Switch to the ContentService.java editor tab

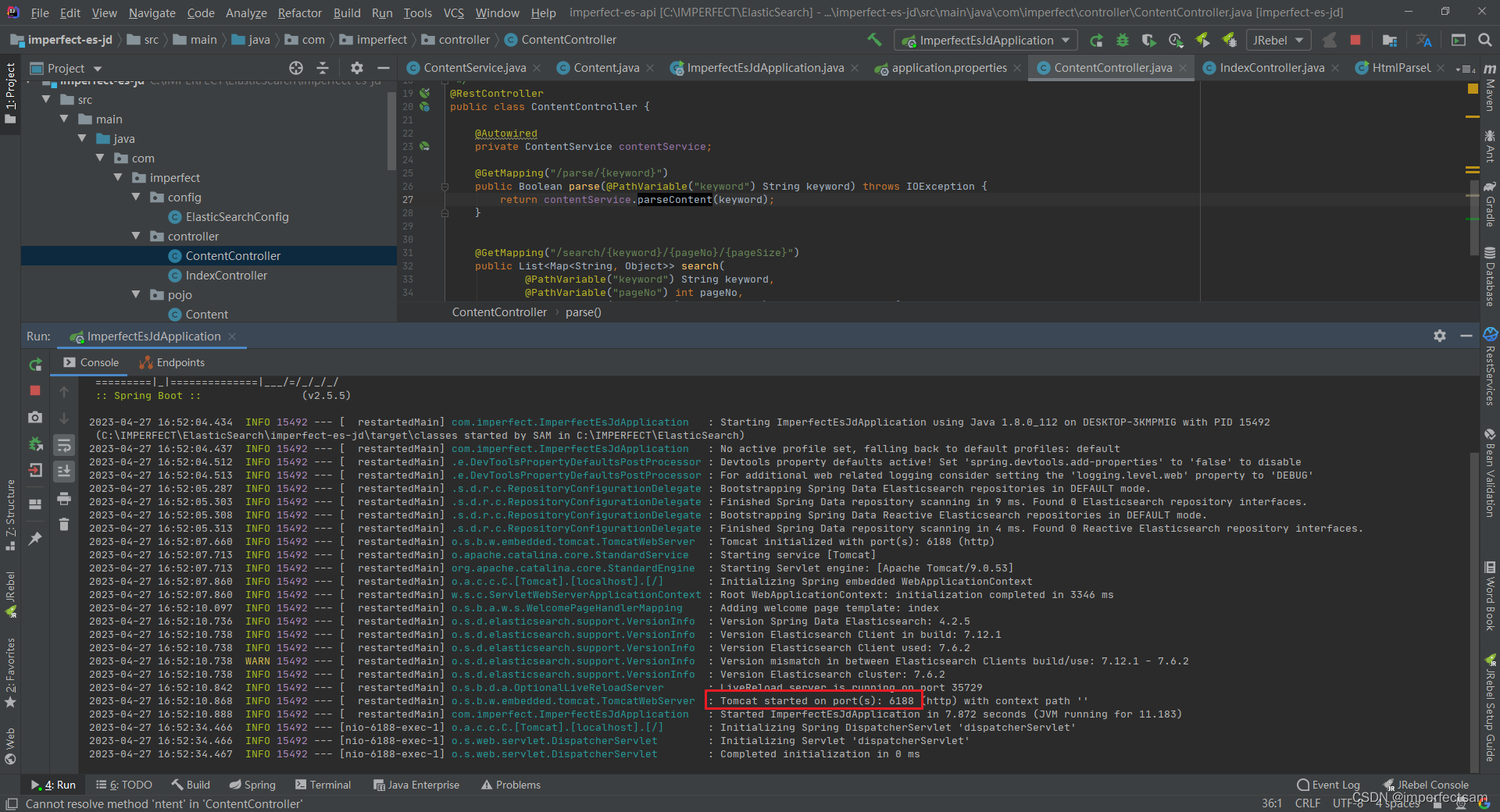coord(474,68)
